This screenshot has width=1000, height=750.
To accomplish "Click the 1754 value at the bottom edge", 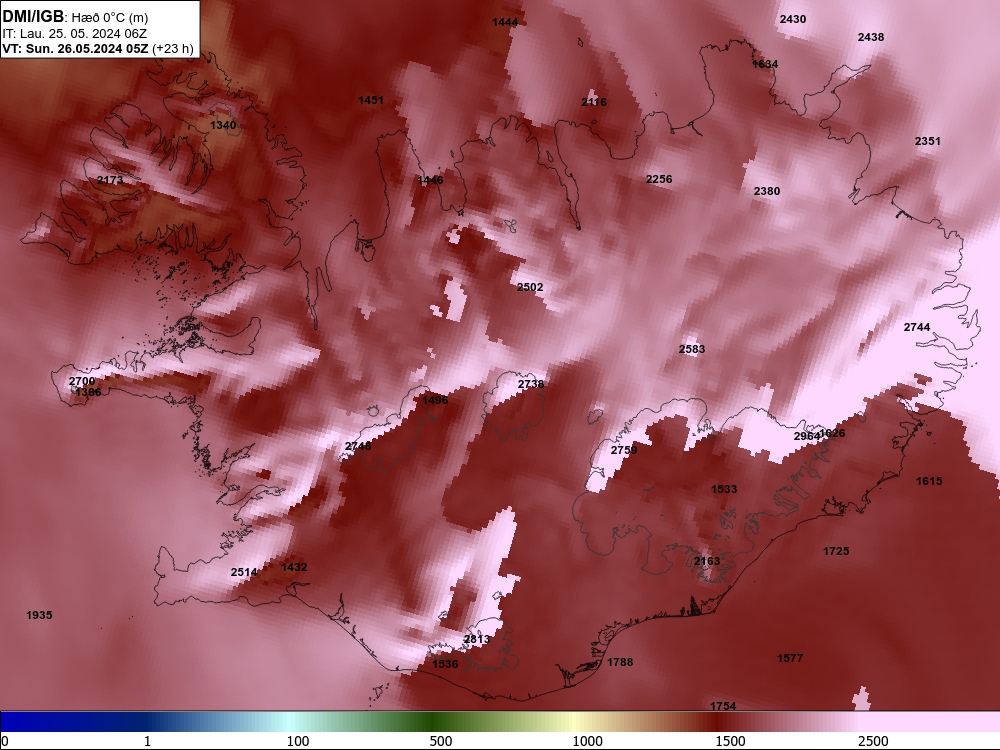I will click(x=723, y=706).
